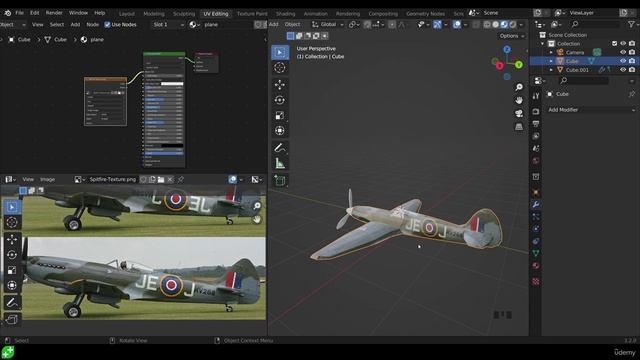Switch to the Modeling workspace tab
The image size is (640, 360).
click(x=154, y=13)
